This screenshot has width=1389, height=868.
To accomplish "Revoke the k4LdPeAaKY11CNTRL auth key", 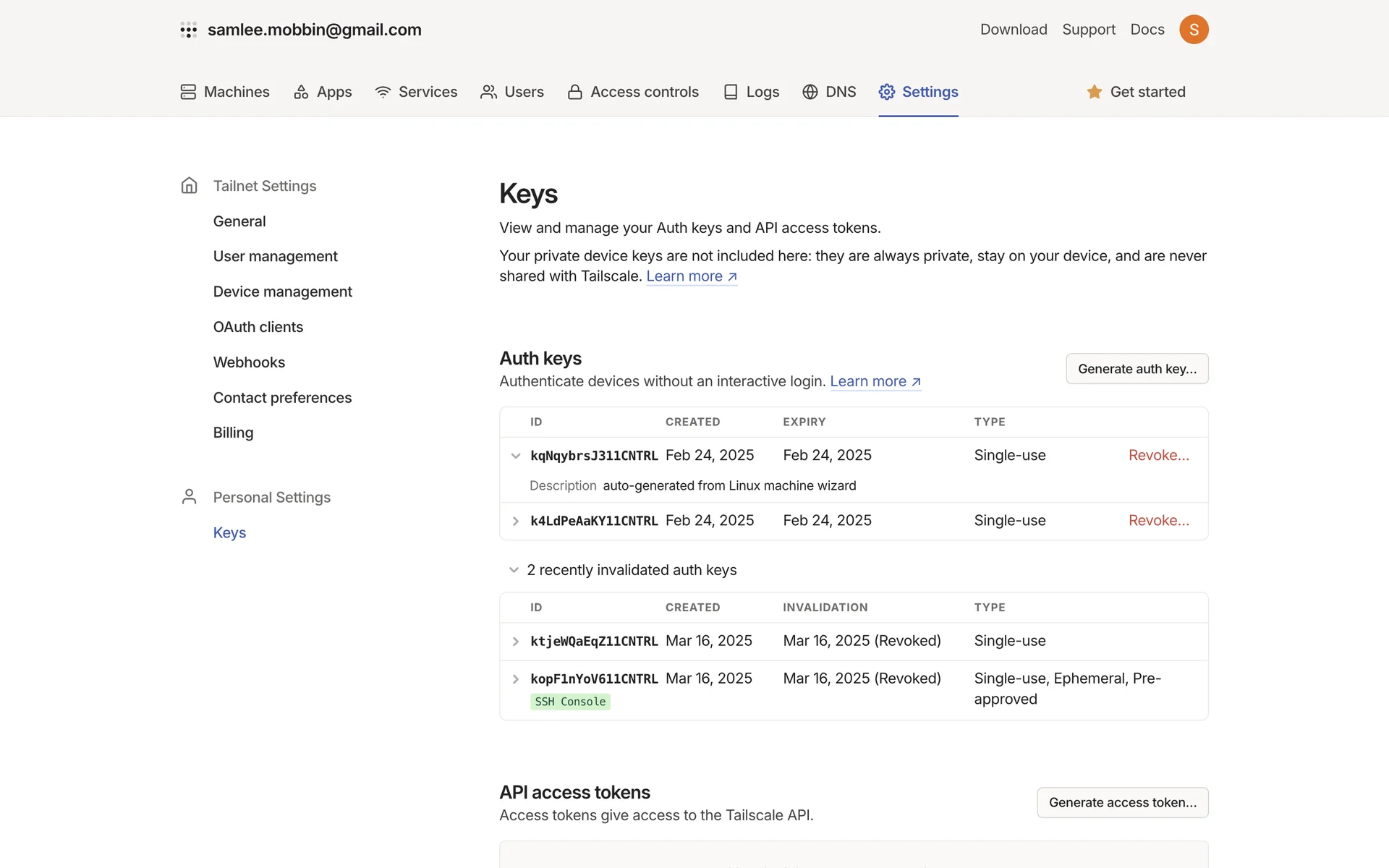I will tap(1158, 521).
